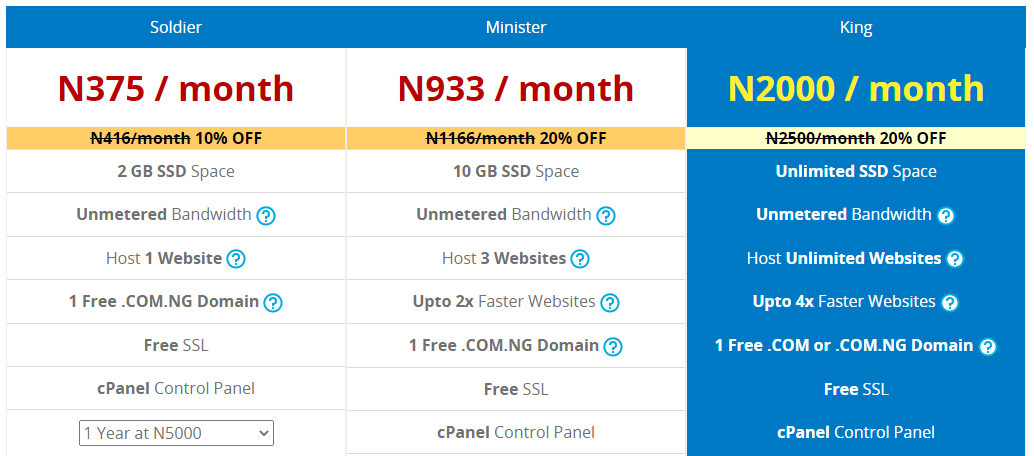Image resolution: width=1034 pixels, height=456 pixels.
Task: Click the N2500/month 20% OFF banner
Action: [856, 139]
